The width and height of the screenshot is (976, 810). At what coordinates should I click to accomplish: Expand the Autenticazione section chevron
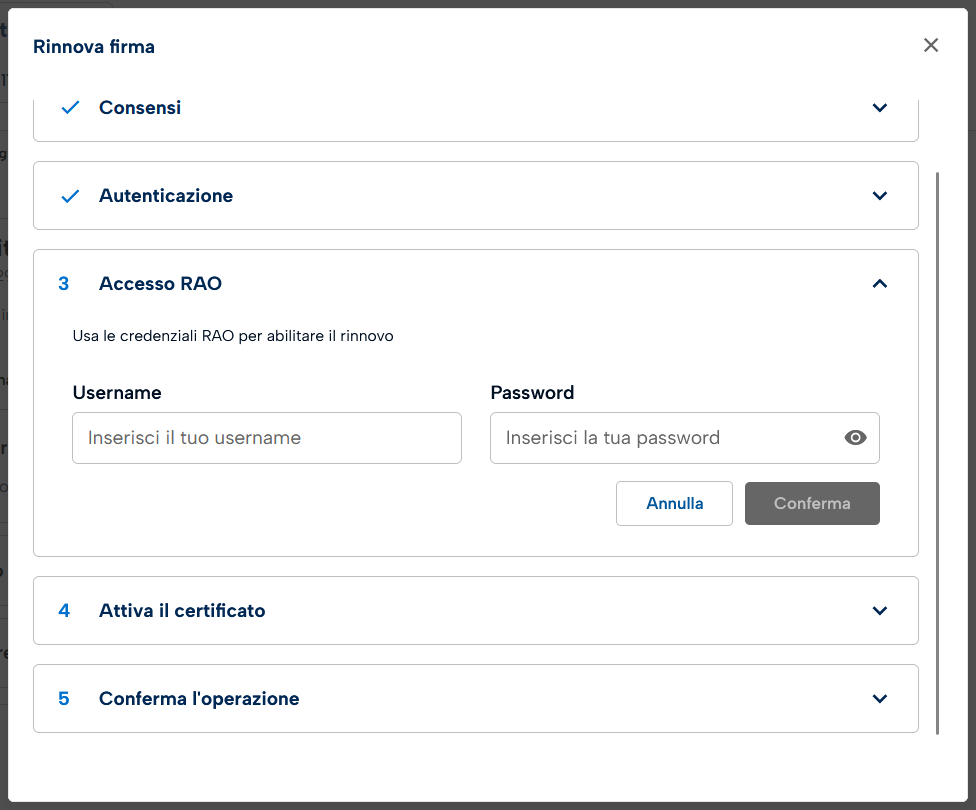pyautogui.click(x=880, y=196)
